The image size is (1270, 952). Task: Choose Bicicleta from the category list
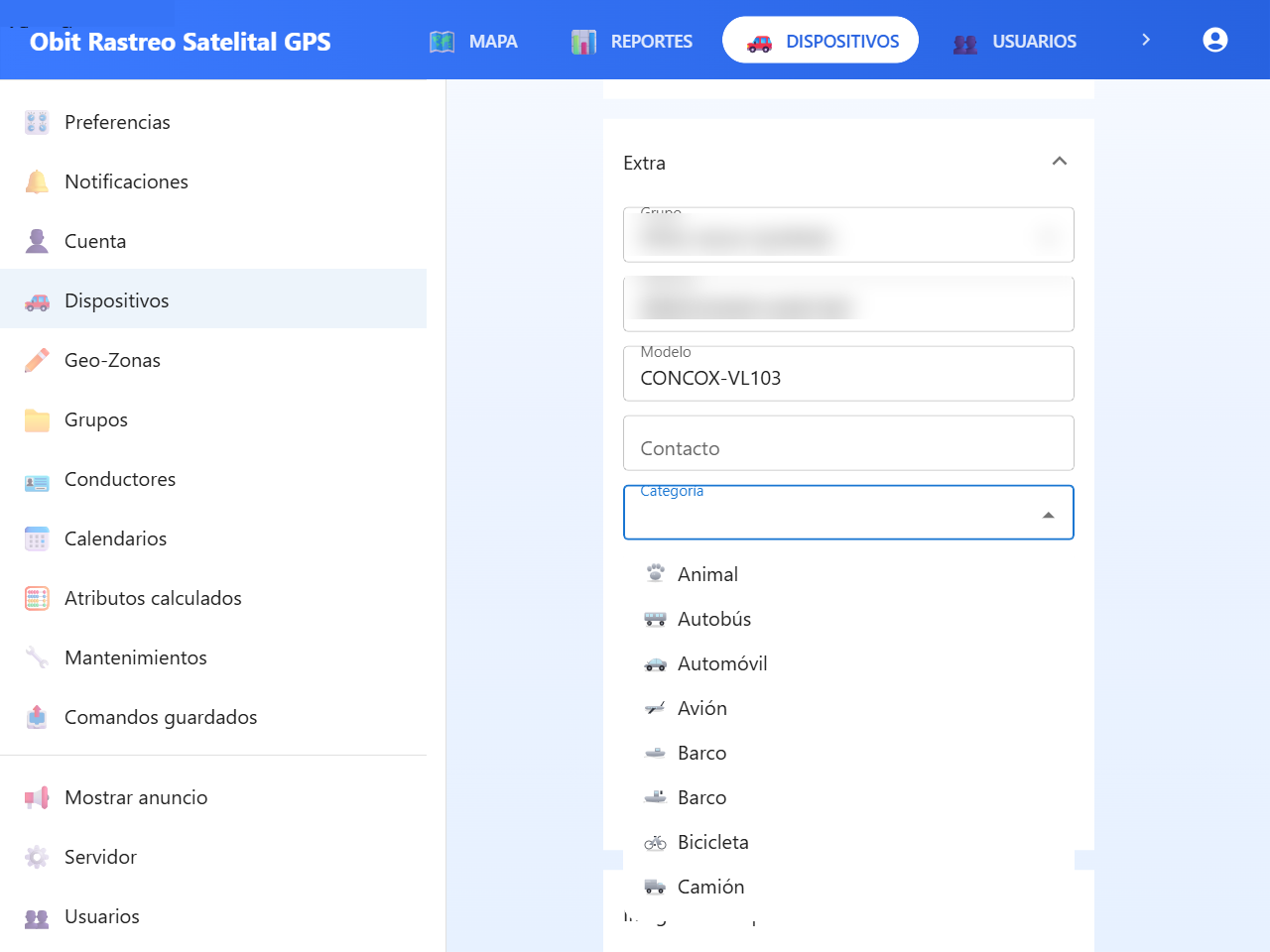pos(848,842)
